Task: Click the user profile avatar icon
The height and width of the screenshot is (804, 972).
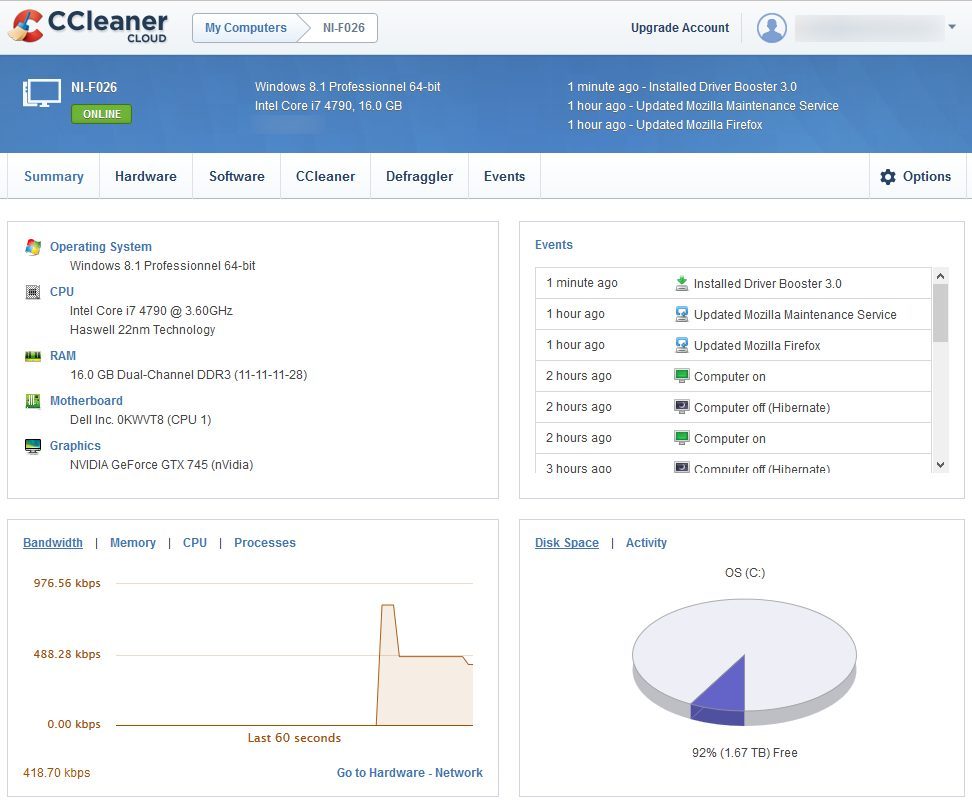Action: (771, 28)
